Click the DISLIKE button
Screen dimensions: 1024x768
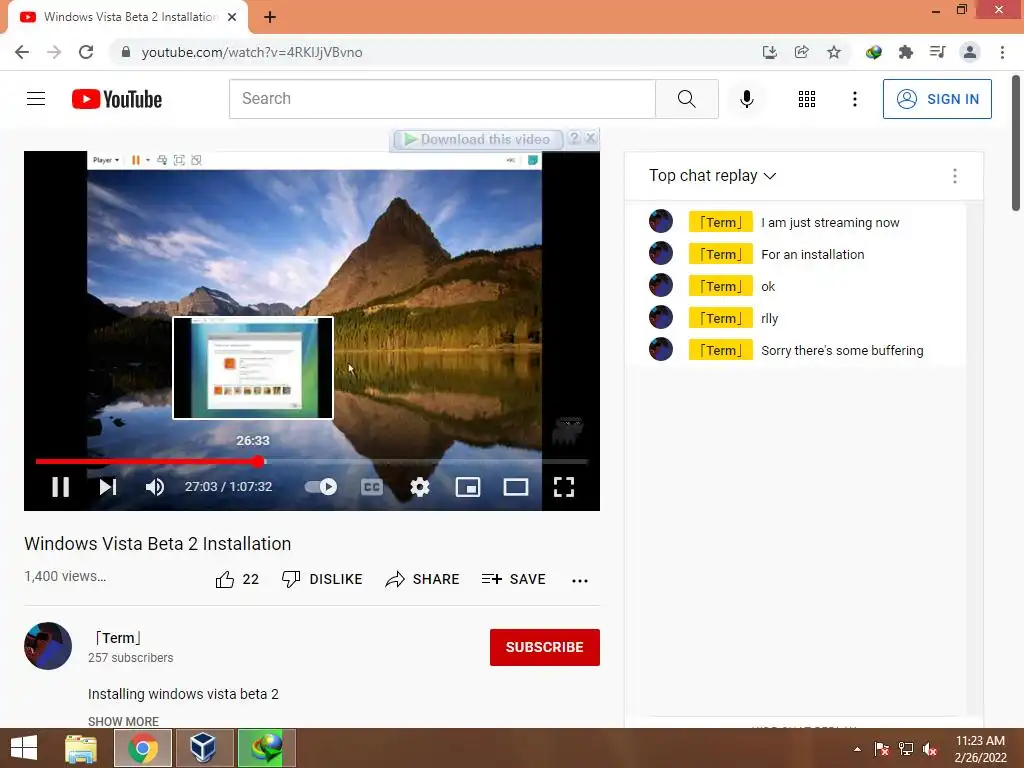pos(322,579)
